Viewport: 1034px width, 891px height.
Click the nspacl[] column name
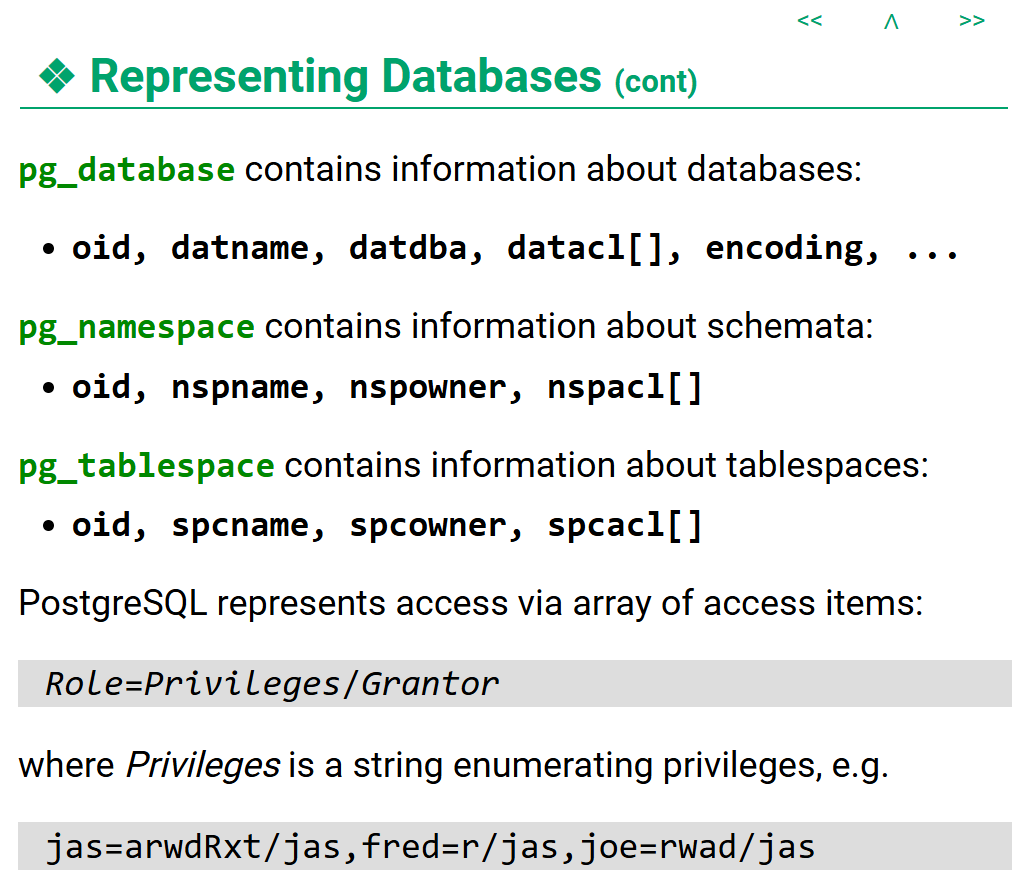coord(625,387)
